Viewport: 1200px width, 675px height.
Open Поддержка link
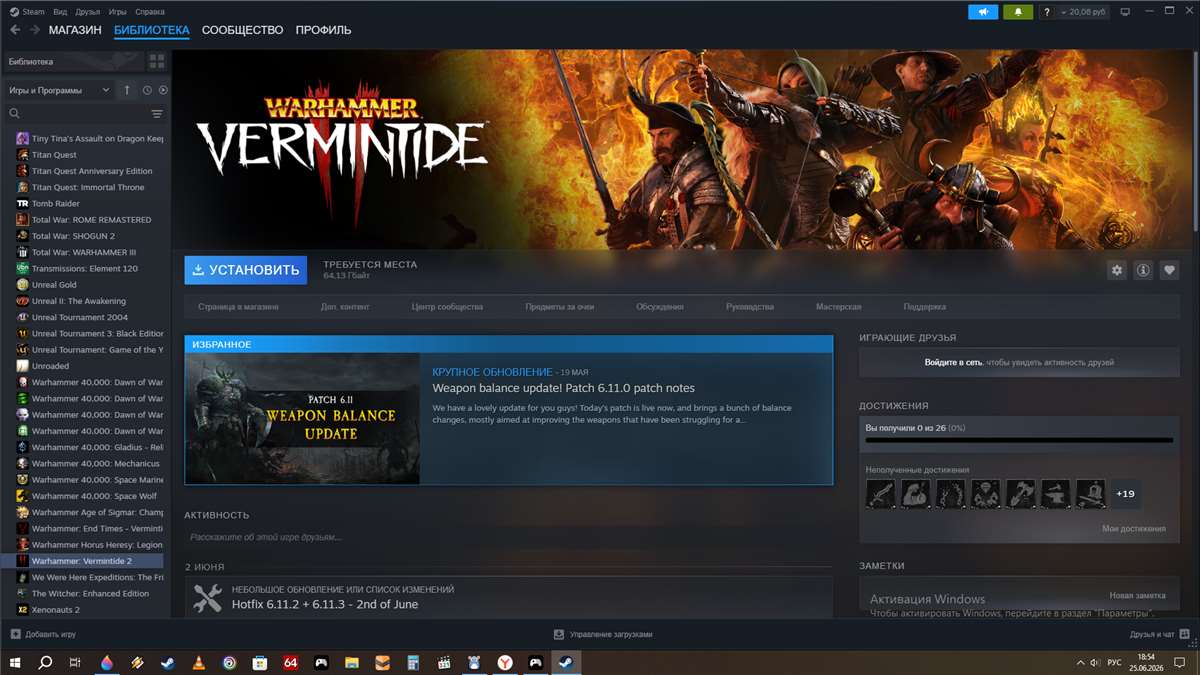pos(925,307)
